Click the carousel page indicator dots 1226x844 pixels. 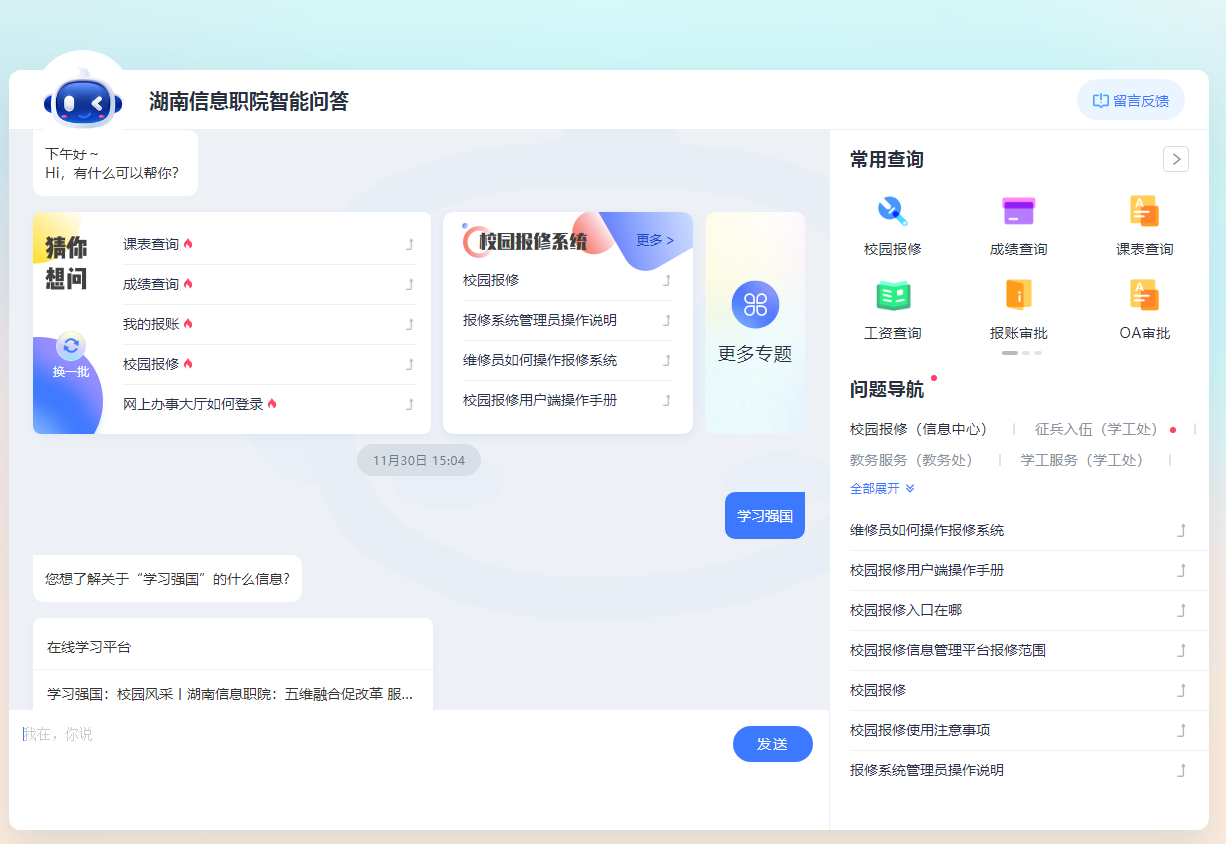tap(1022, 353)
